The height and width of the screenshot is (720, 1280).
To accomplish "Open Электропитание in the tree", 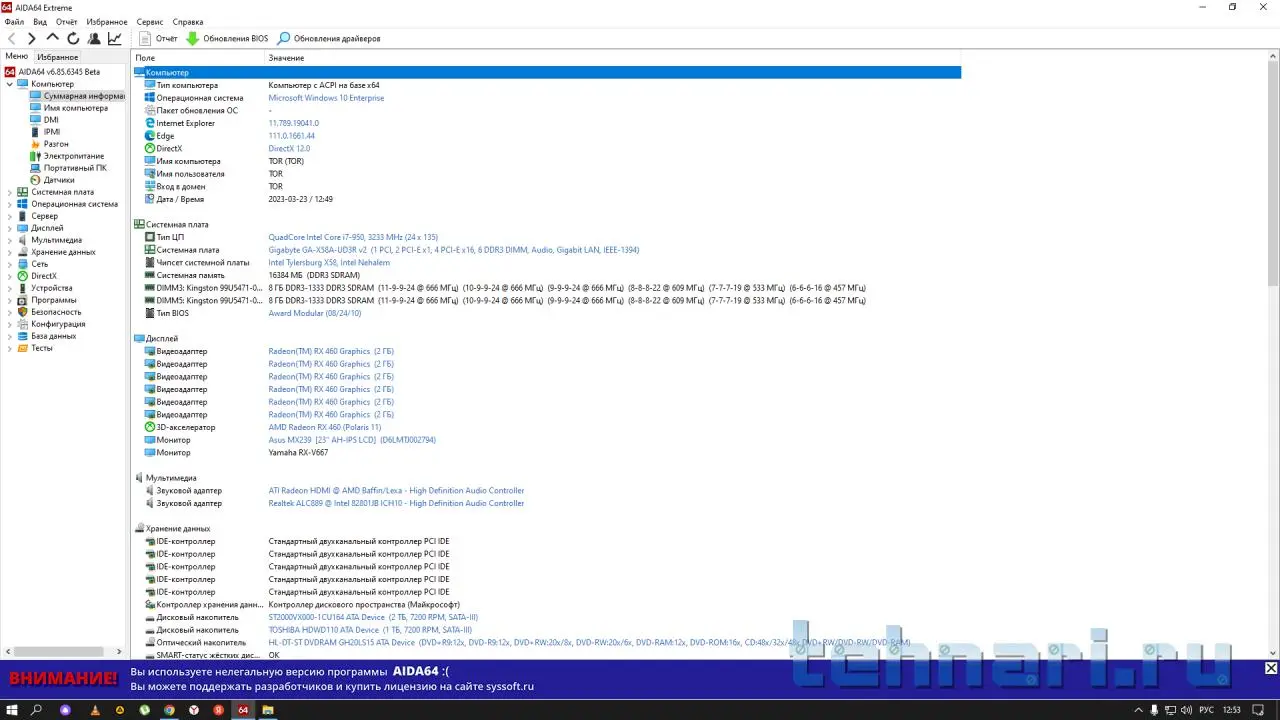I will coord(73,156).
